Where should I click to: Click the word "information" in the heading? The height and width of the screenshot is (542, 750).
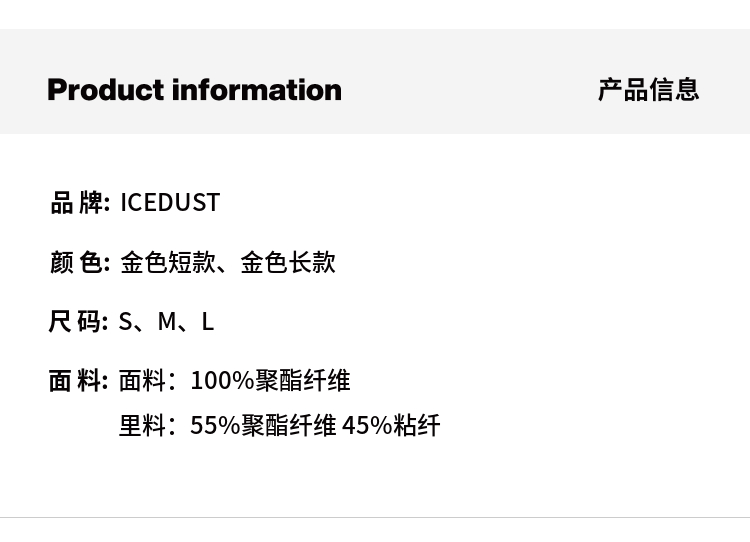[x=256, y=90]
